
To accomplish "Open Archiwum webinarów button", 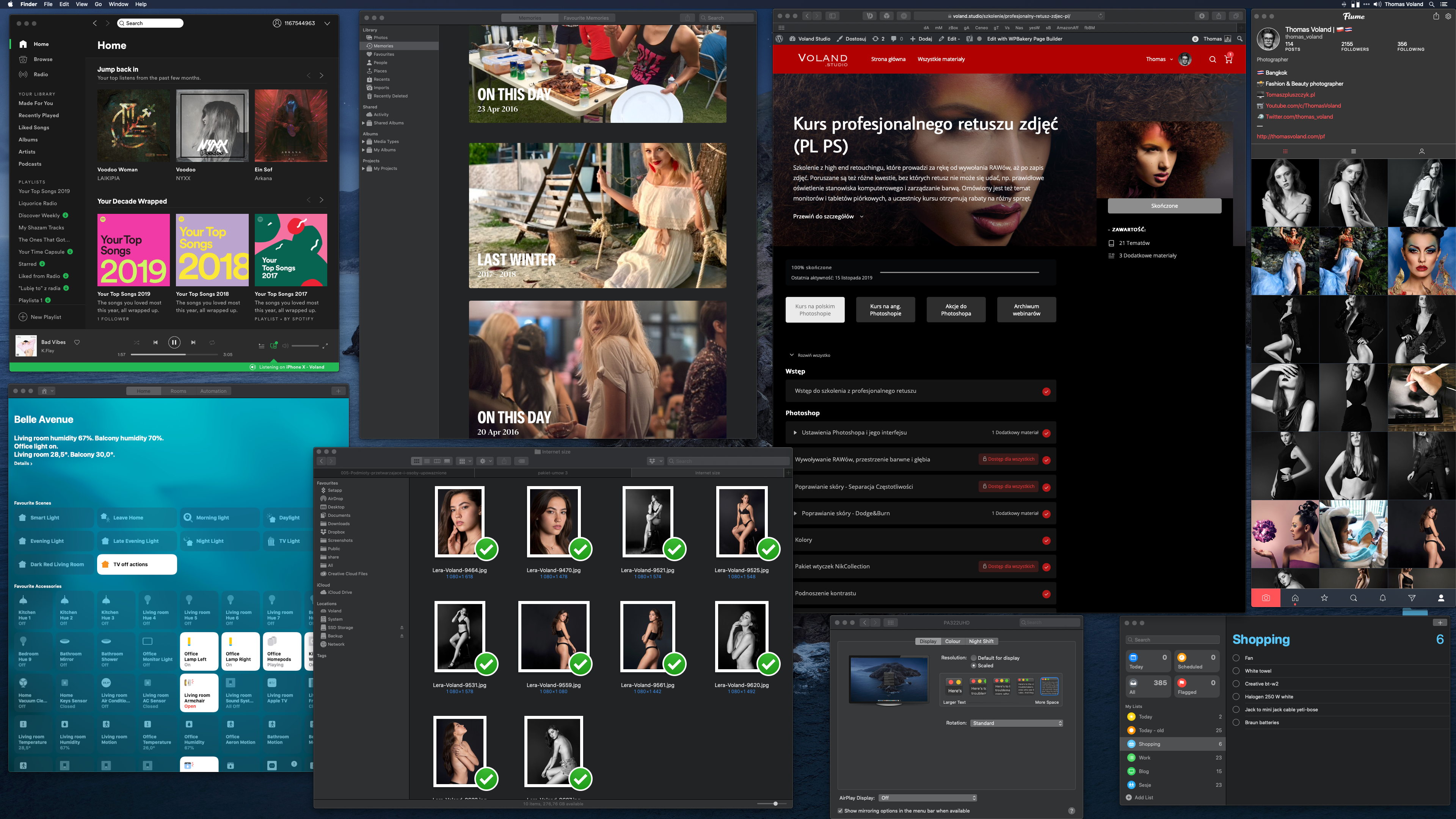I will [1026, 310].
